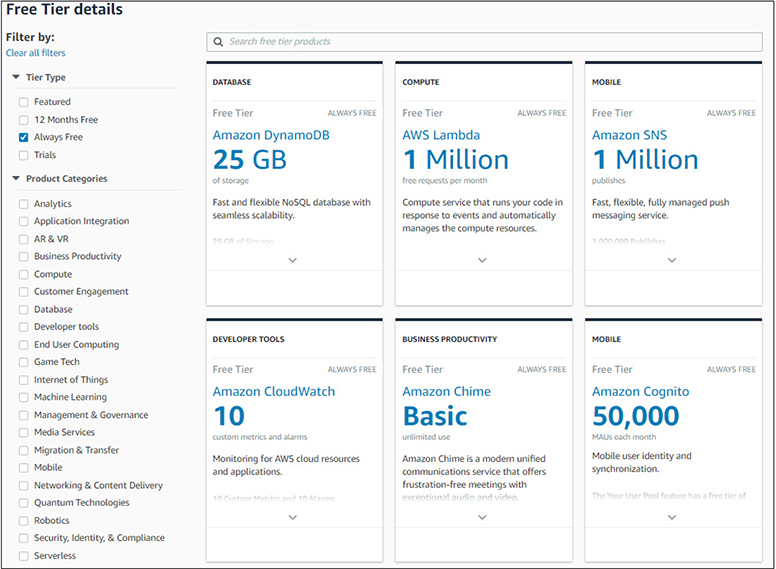Open the Amazon Cognito product link
Image resolution: width=776 pixels, height=569 pixels.
(638, 392)
